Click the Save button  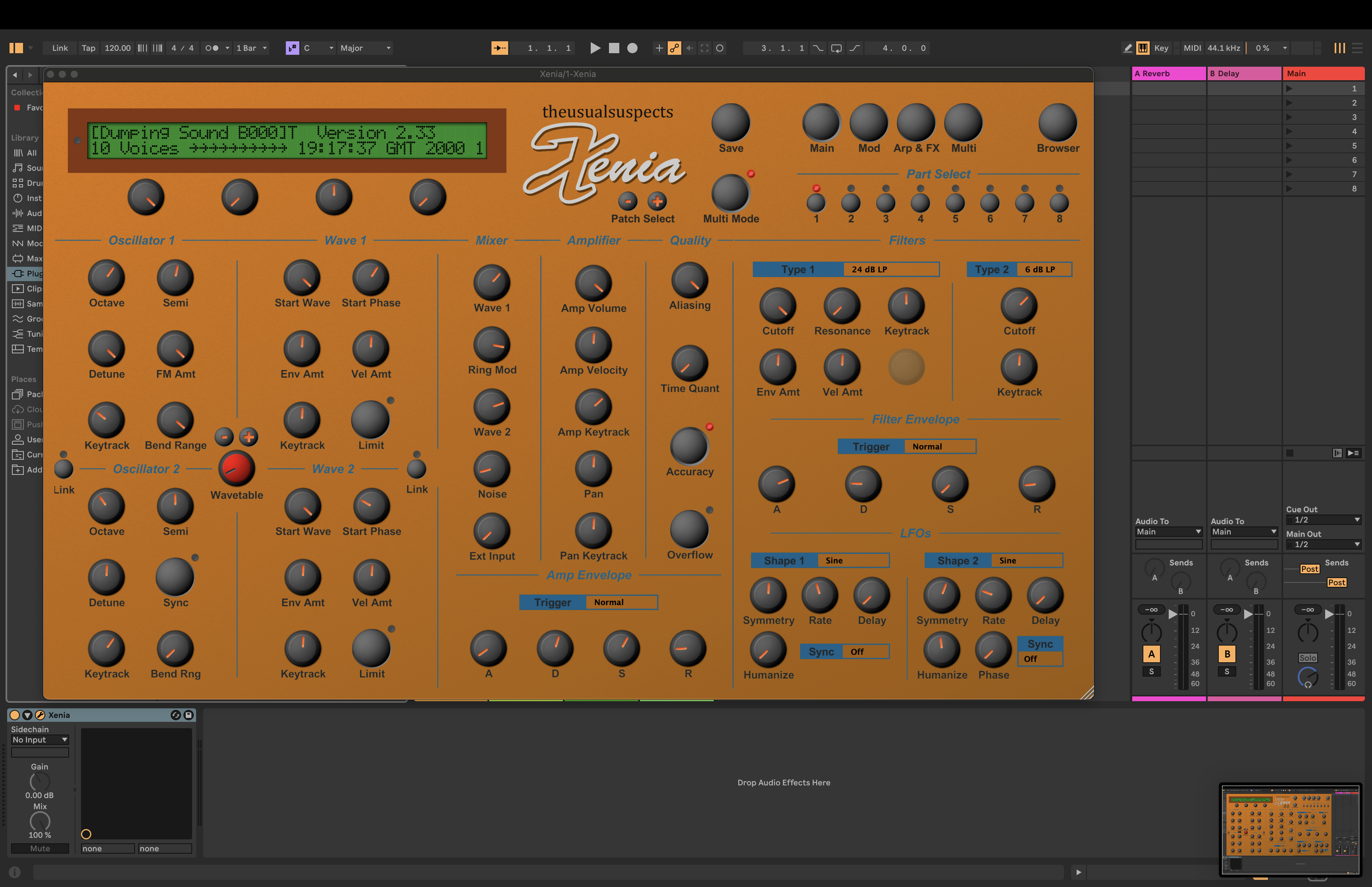730,123
